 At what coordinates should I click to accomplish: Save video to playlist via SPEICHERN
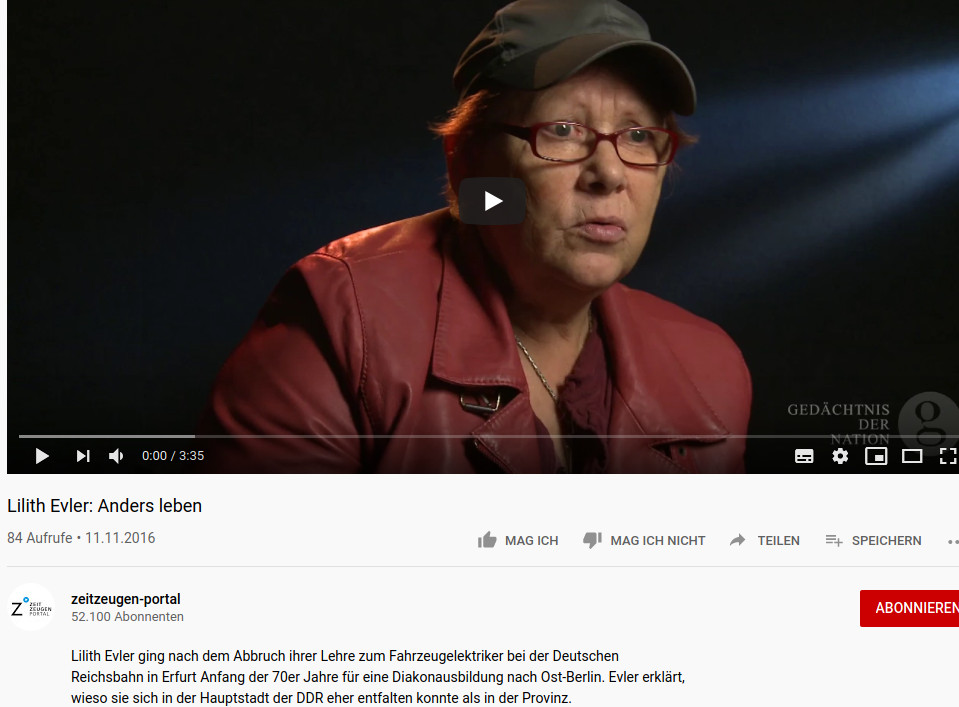[x=873, y=541]
